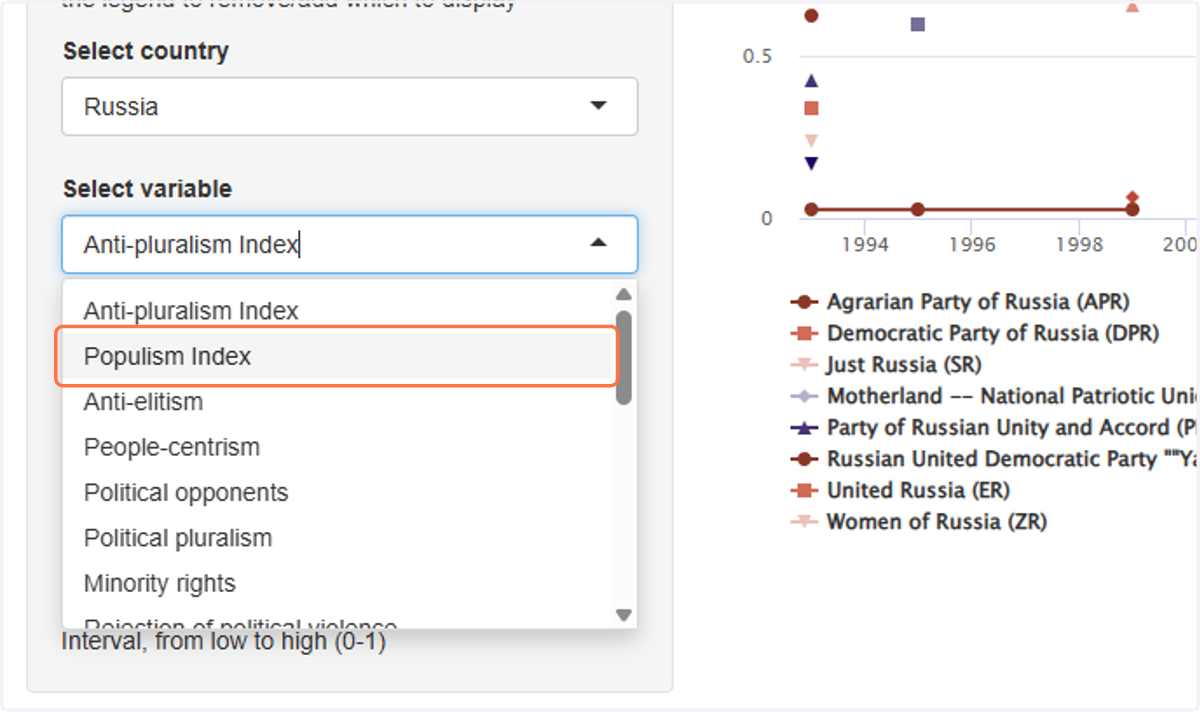
Task: Choose the Populism Index option
Action: coord(338,356)
